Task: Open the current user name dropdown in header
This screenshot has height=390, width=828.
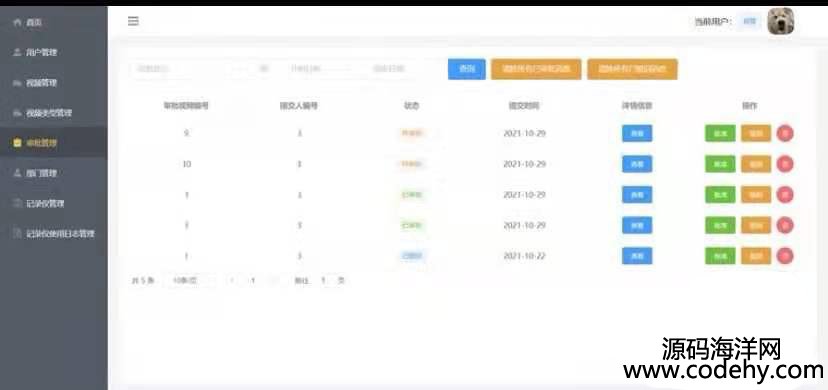Action: (x=749, y=22)
